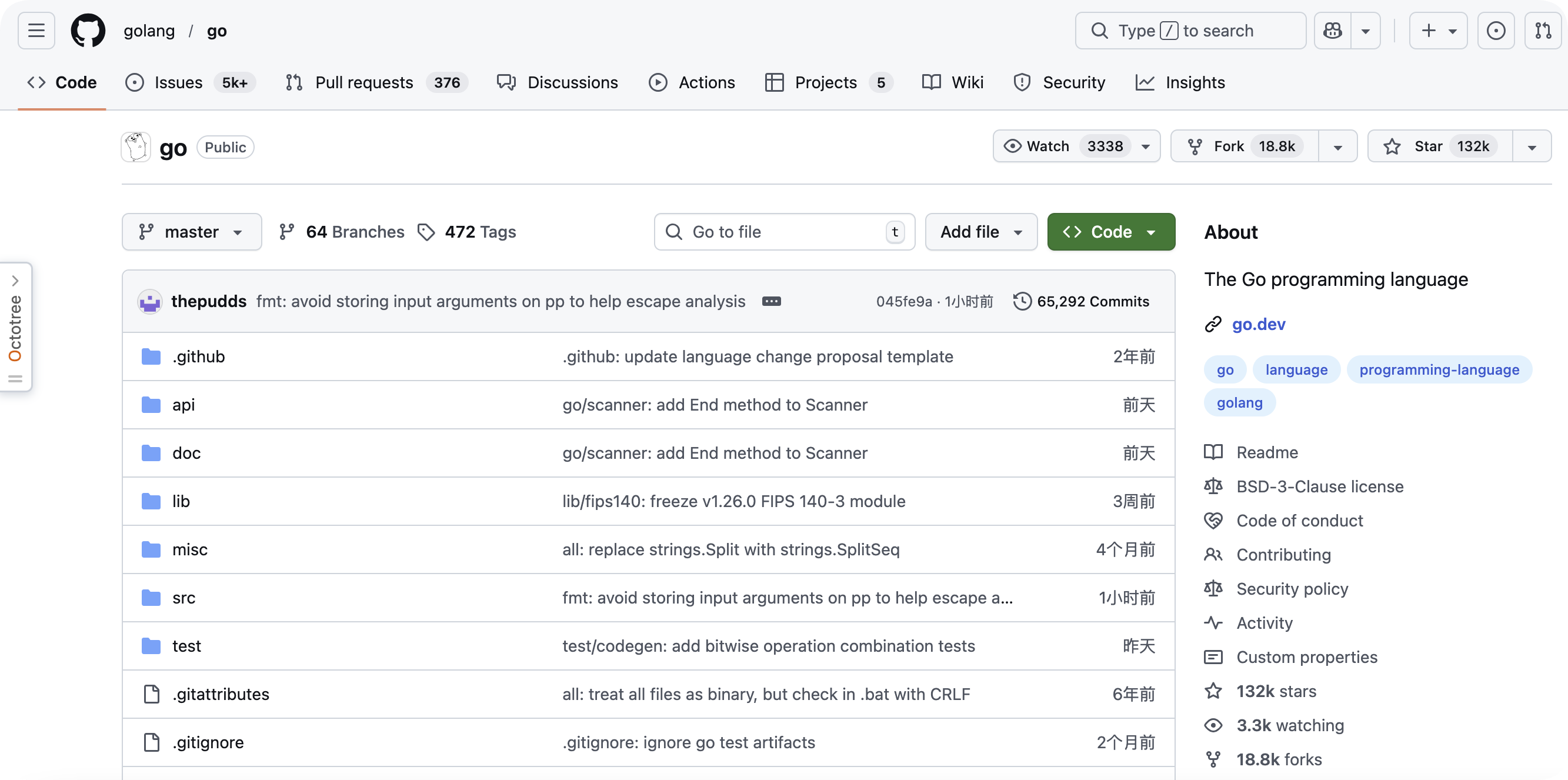Image resolution: width=1568 pixels, height=780 pixels.
Task: Open the 65,292 Commits history
Action: click(1081, 301)
